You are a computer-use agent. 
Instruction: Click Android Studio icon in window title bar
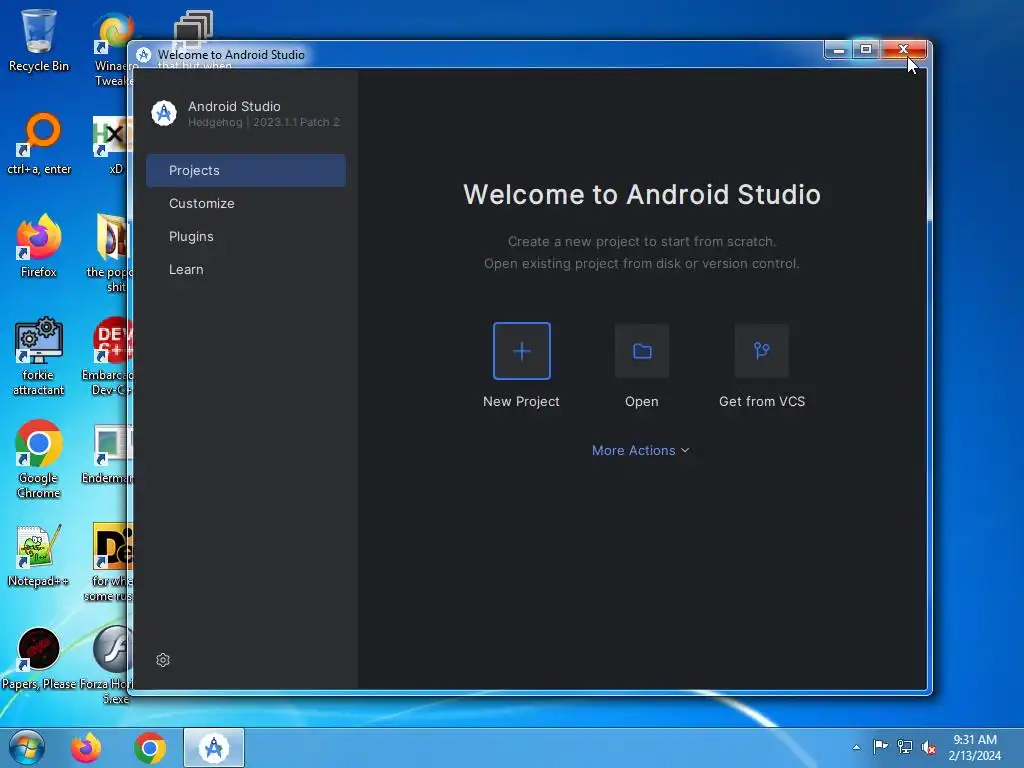pyautogui.click(x=144, y=55)
